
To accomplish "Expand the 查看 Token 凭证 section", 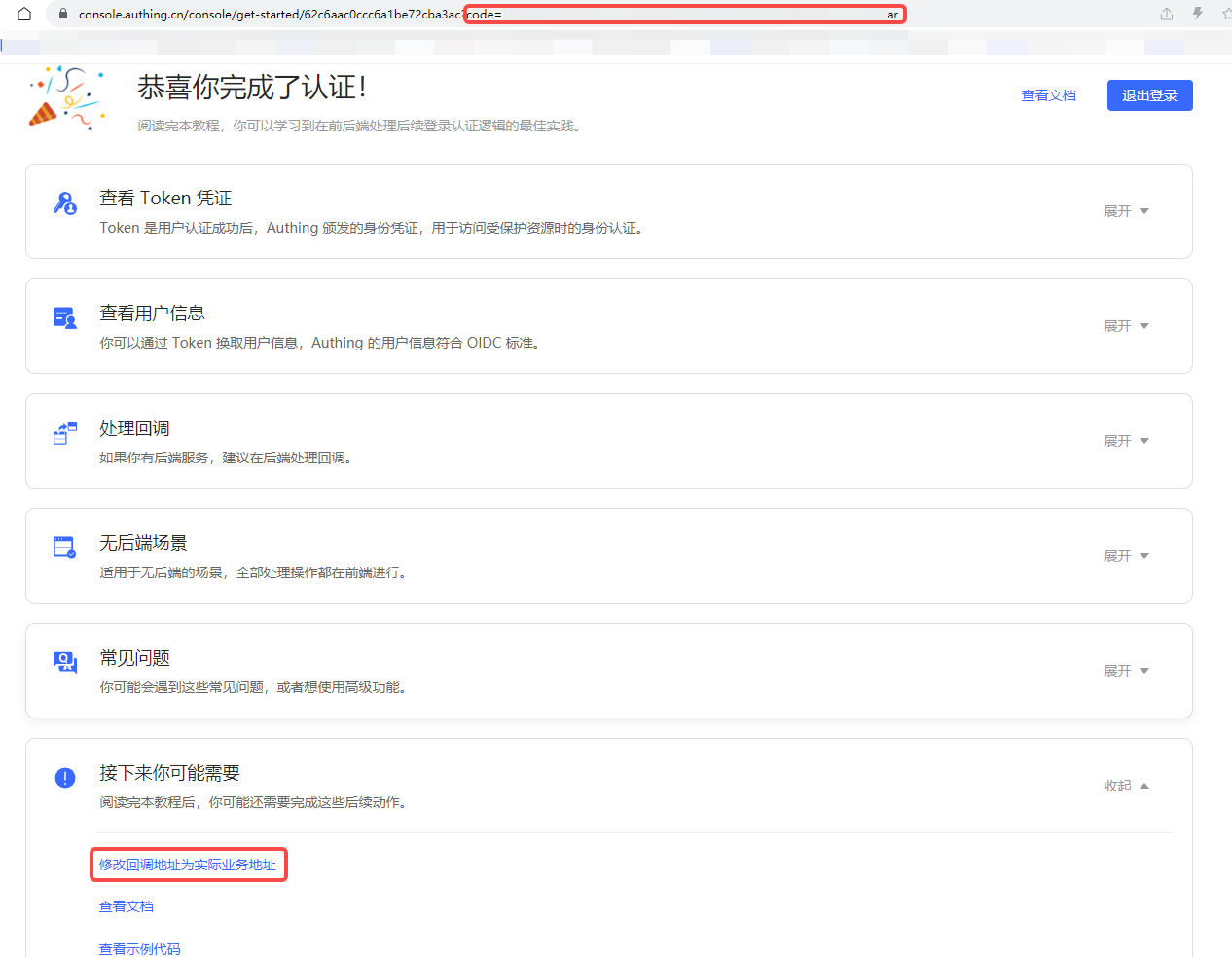I will [1126, 211].
